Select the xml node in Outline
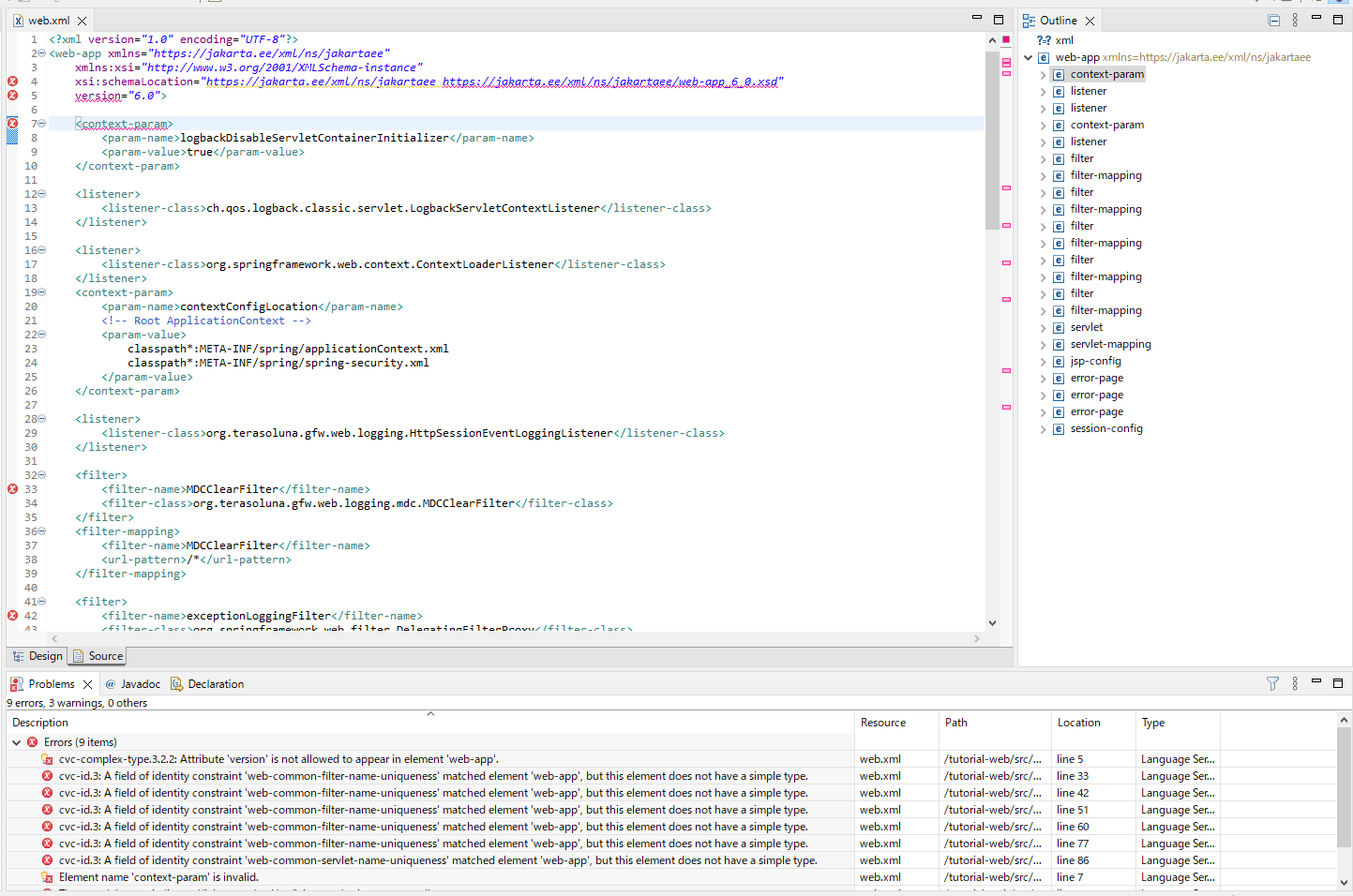Screen dimensions: 1353x896 point(1056,40)
